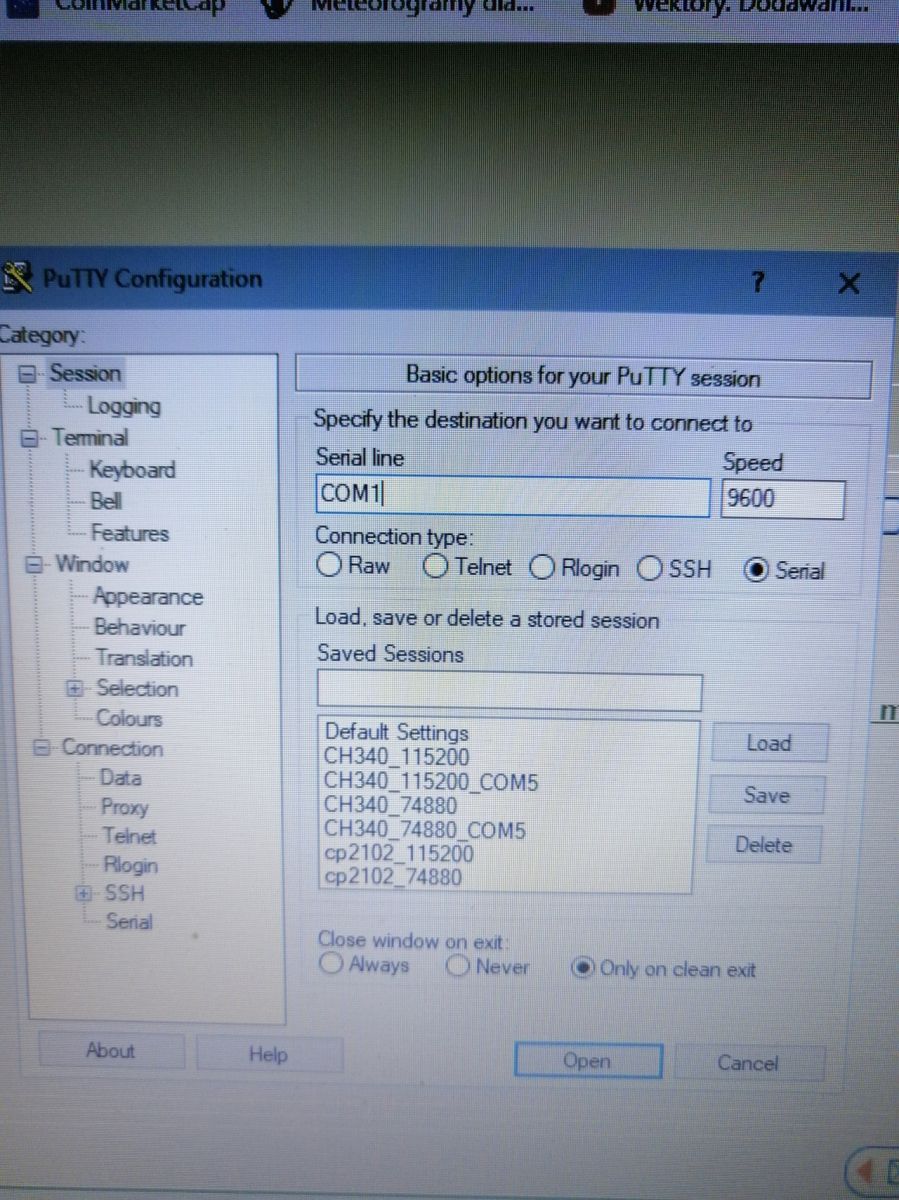
Task: Click the Help button
Action: pyautogui.click(x=267, y=1054)
